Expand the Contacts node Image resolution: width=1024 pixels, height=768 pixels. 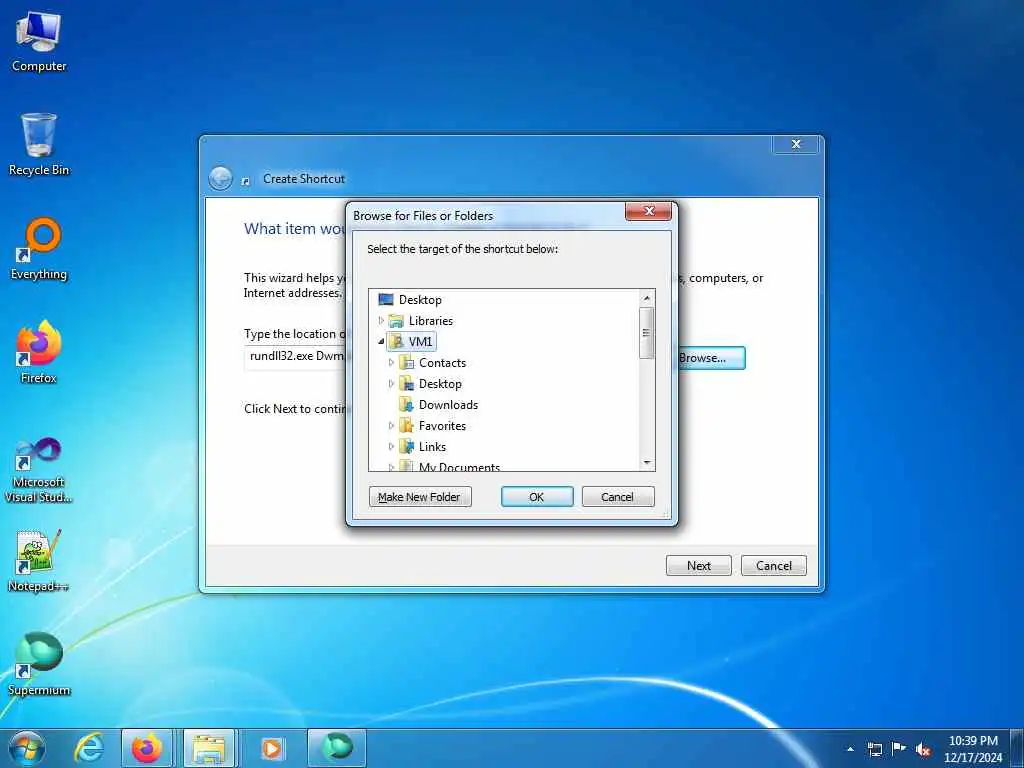coord(391,362)
